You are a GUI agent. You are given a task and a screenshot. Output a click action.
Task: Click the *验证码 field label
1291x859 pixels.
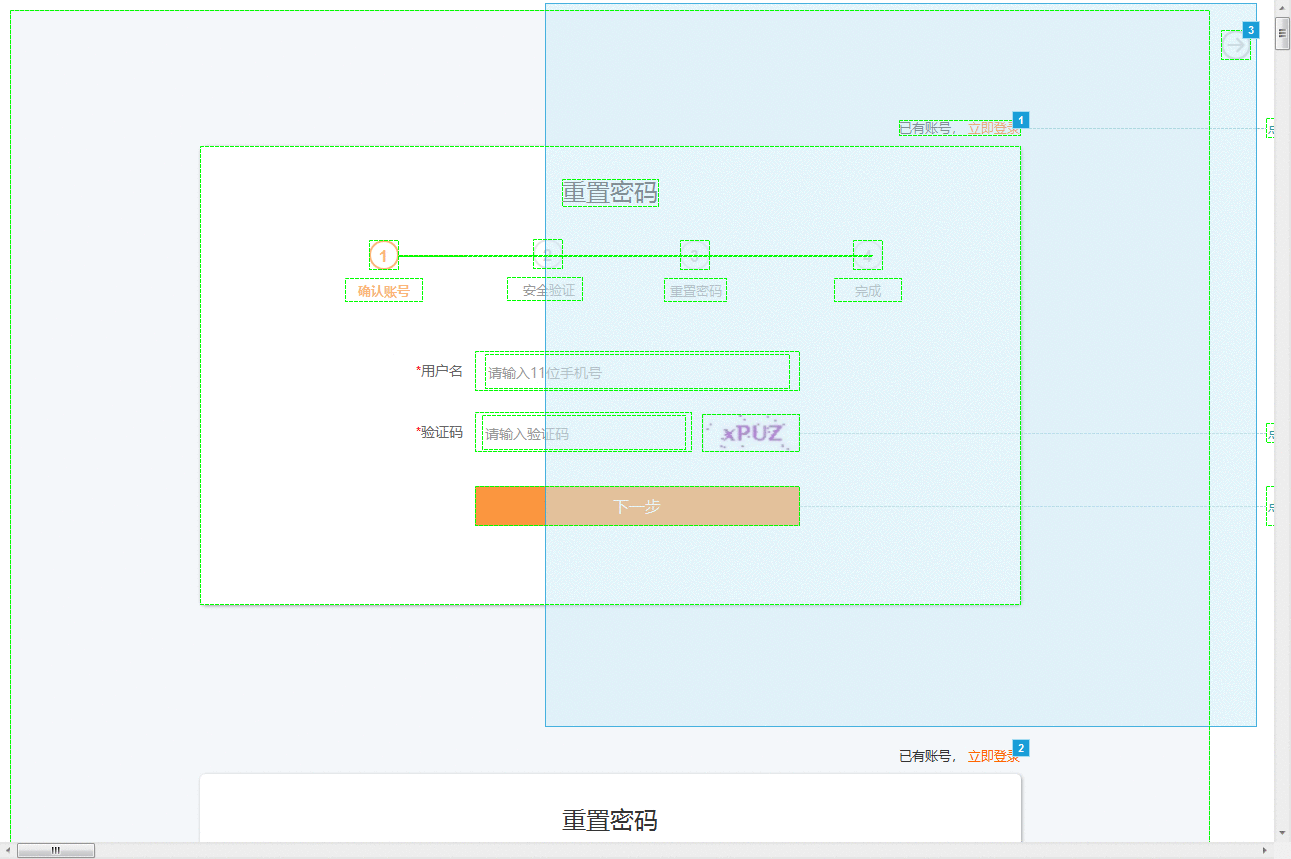click(439, 432)
